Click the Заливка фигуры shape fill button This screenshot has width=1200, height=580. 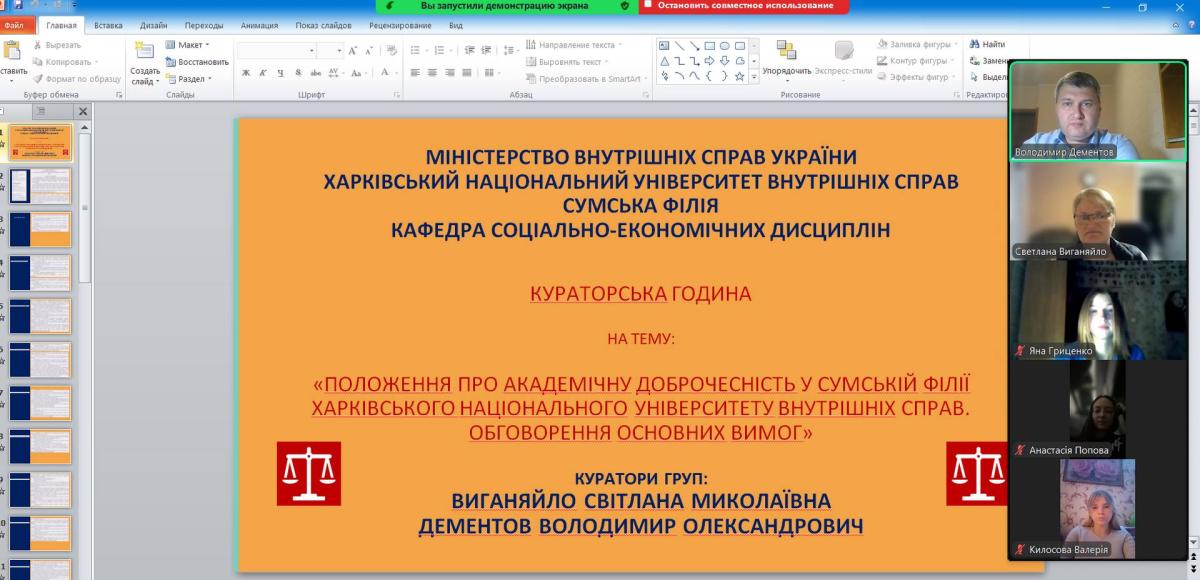[912, 44]
